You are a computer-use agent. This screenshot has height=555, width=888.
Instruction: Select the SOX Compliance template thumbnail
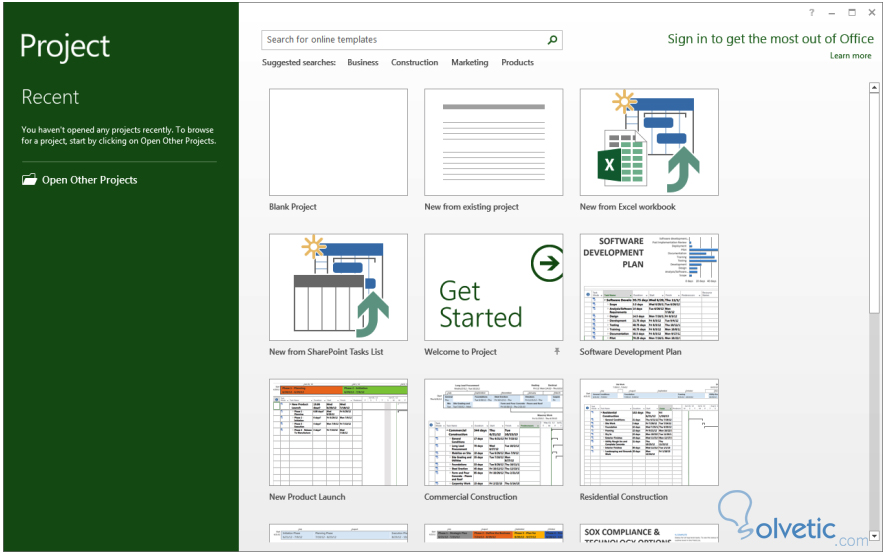pos(649,533)
